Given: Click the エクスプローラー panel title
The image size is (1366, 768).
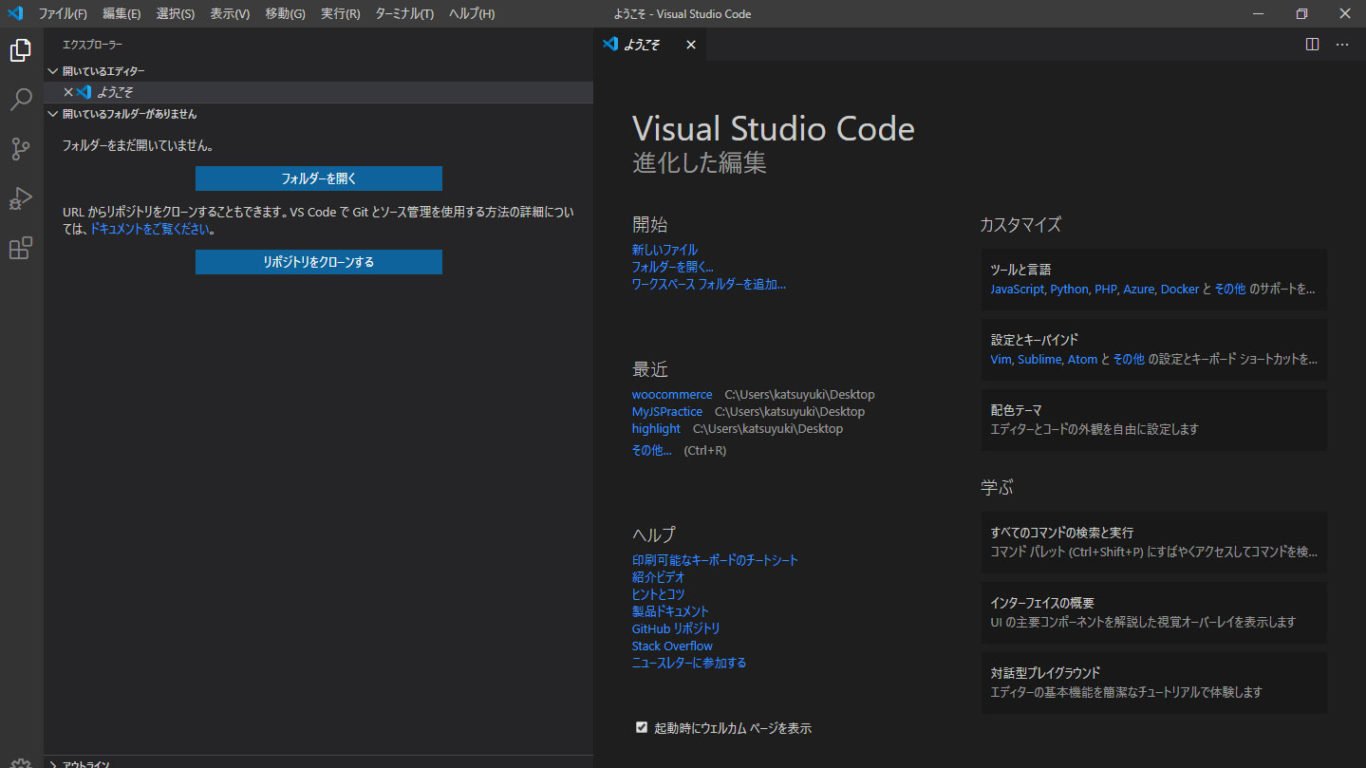Looking at the screenshot, I should pos(92,45).
